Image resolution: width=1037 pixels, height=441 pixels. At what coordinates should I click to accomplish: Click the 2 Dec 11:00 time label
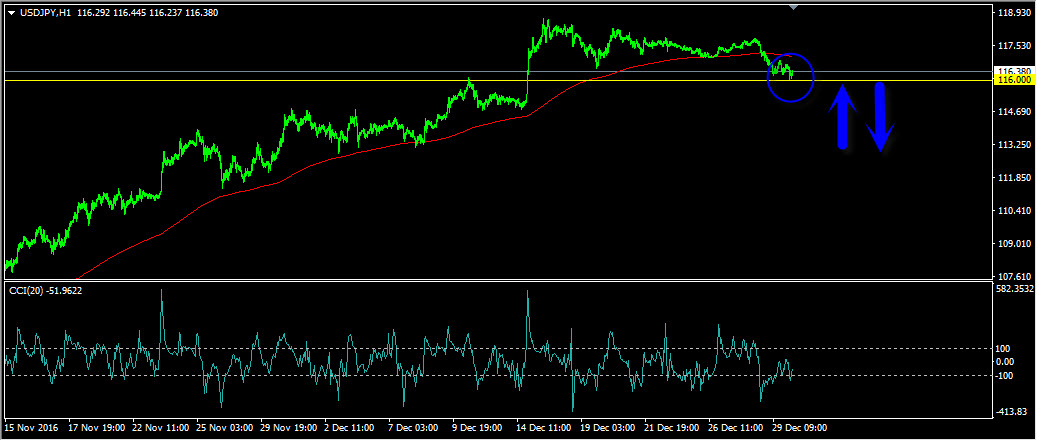point(351,428)
